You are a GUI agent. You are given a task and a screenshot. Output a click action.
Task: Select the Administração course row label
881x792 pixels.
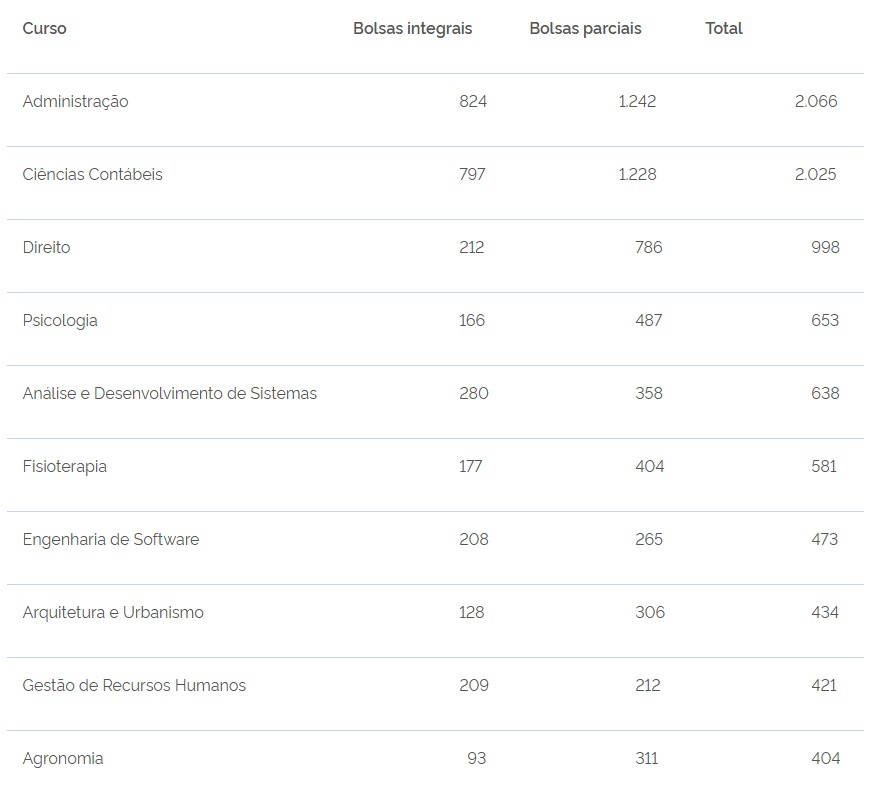75,102
